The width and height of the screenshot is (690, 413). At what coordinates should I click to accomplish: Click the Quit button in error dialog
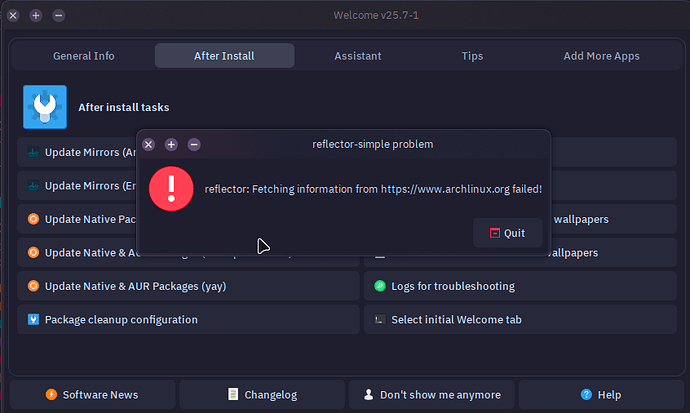(x=508, y=233)
